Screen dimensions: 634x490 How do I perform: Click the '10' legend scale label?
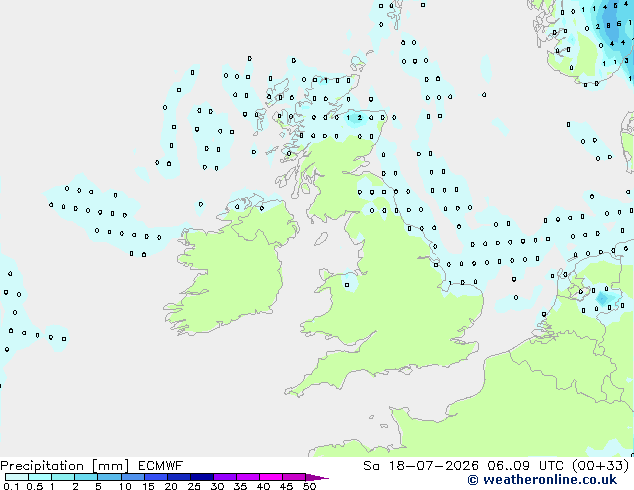(x=125, y=486)
